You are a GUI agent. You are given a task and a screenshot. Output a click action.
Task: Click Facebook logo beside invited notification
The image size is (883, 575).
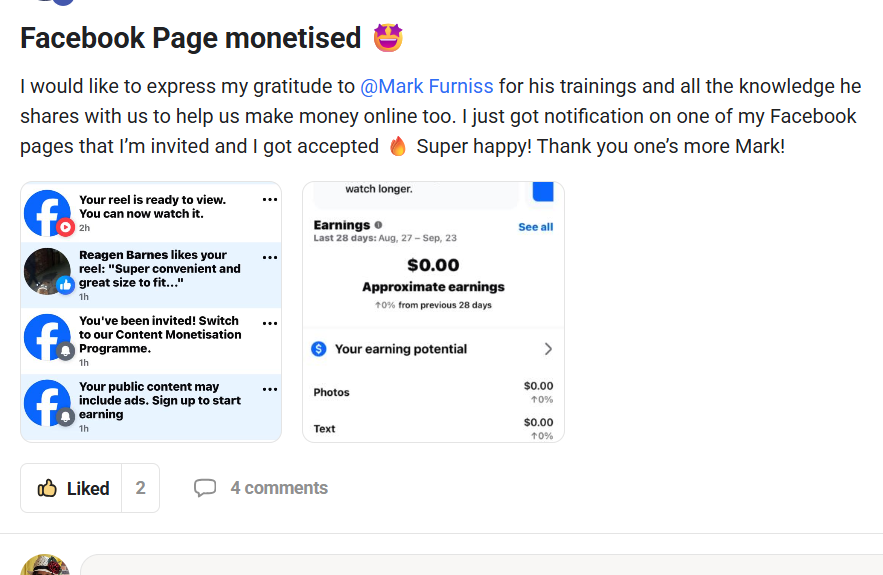tap(47, 337)
